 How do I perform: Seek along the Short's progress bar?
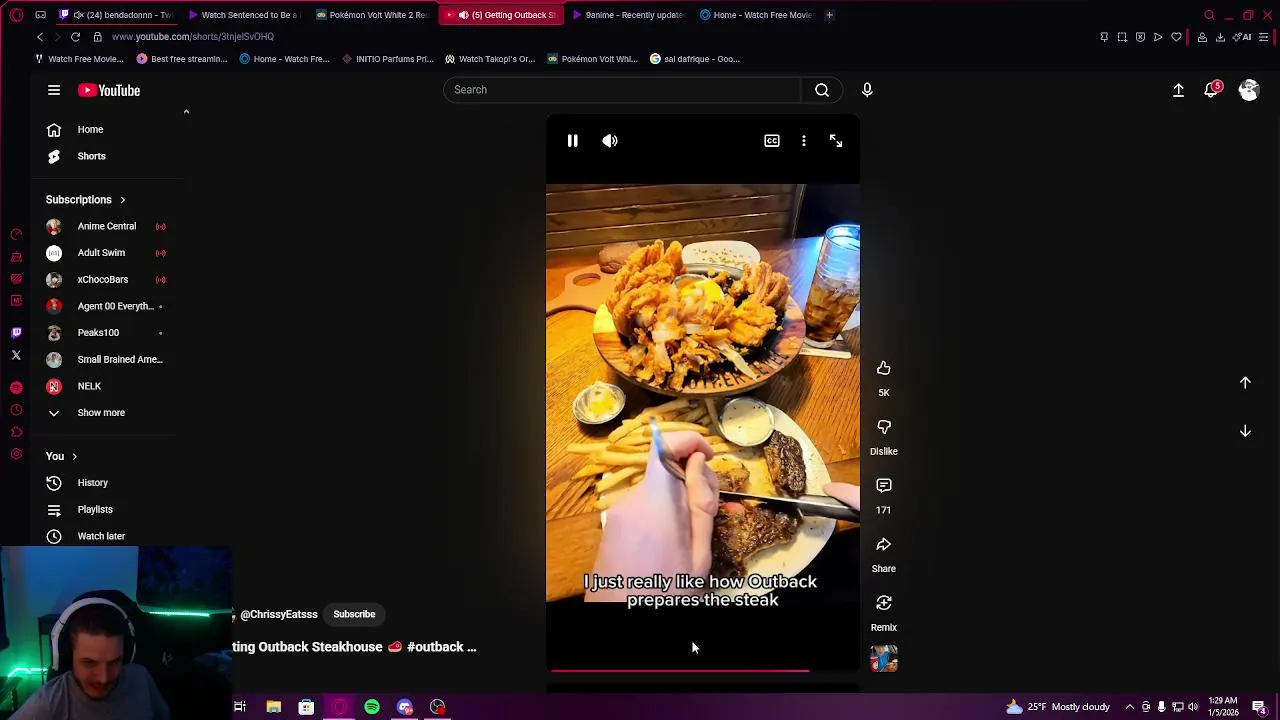point(703,670)
